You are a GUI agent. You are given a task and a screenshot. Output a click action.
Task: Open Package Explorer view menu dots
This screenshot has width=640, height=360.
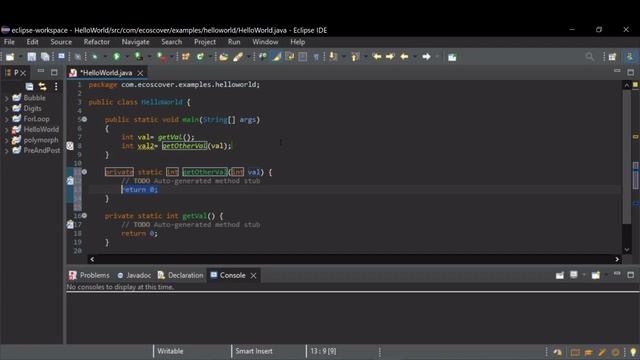tap(56, 87)
